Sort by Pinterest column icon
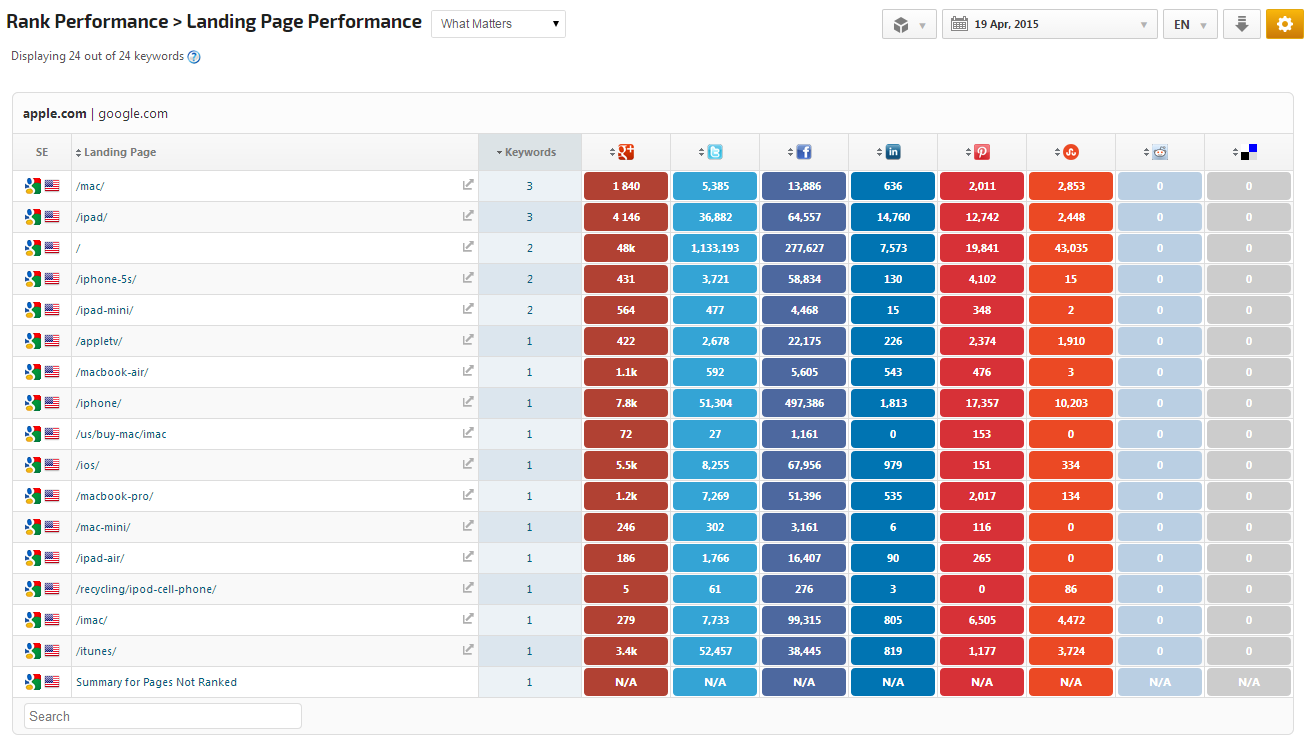1307x743 pixels. 981,152
